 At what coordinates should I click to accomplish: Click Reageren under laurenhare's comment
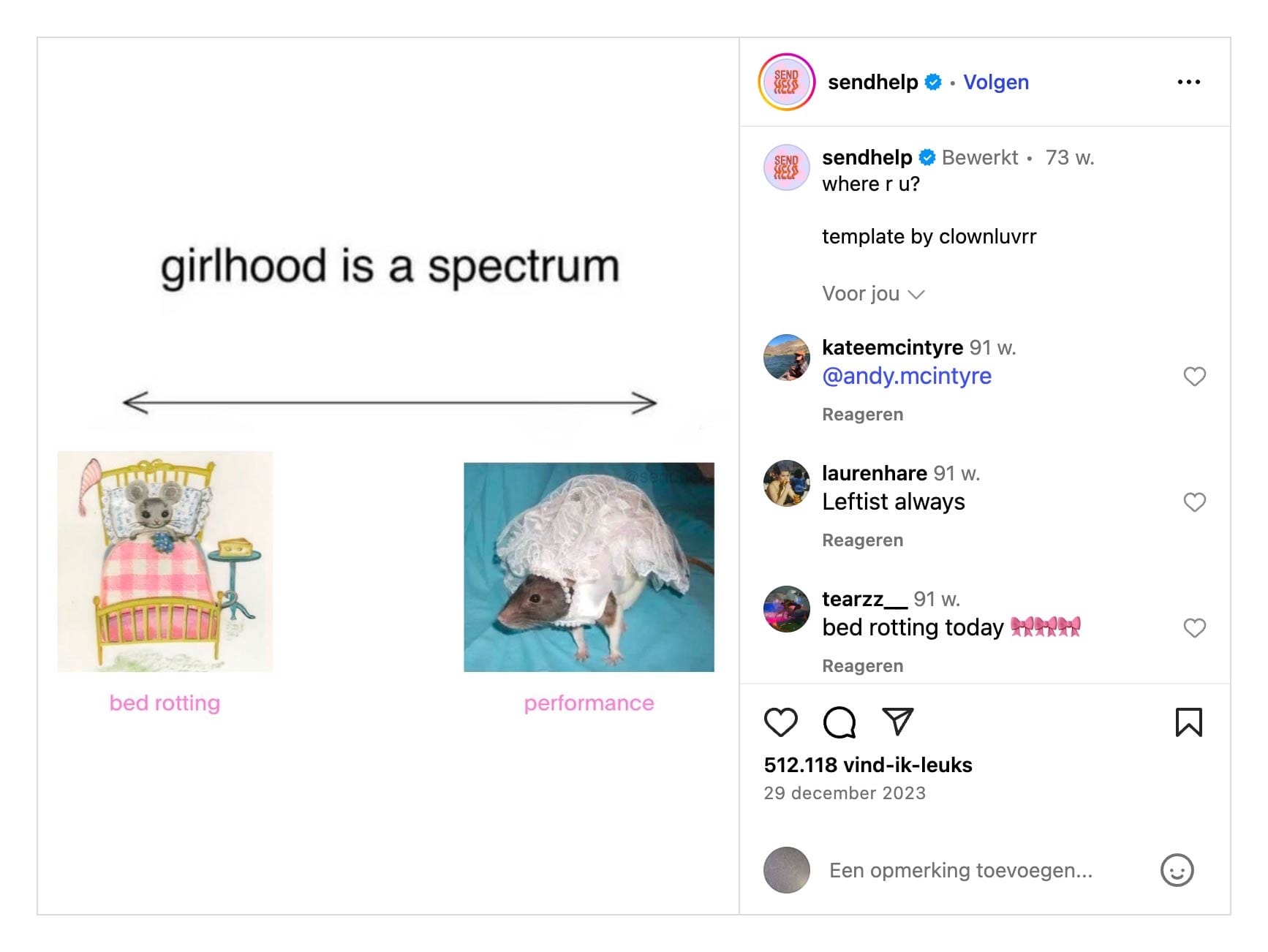[862, 540]
